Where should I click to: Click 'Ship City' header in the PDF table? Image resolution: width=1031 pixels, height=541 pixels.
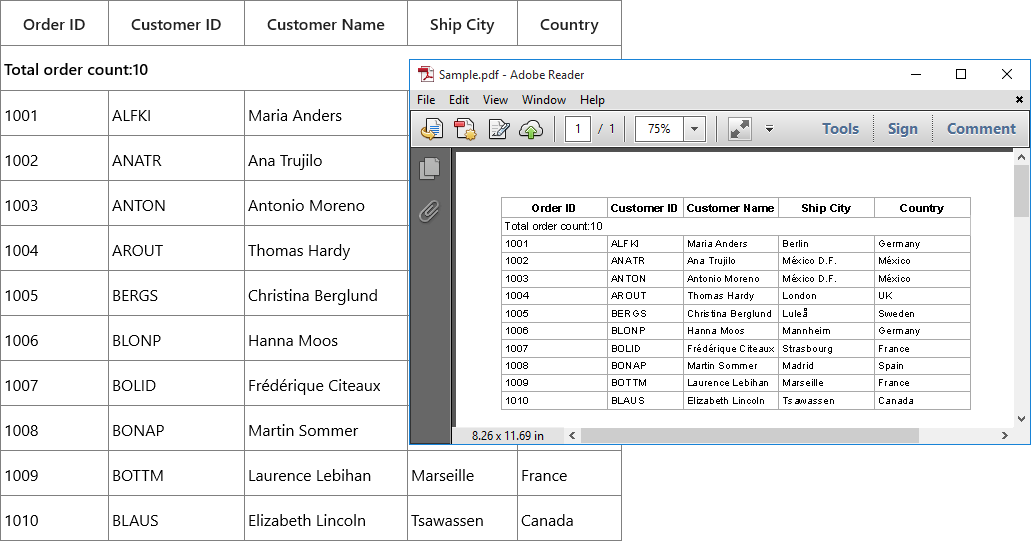point(826,208)
